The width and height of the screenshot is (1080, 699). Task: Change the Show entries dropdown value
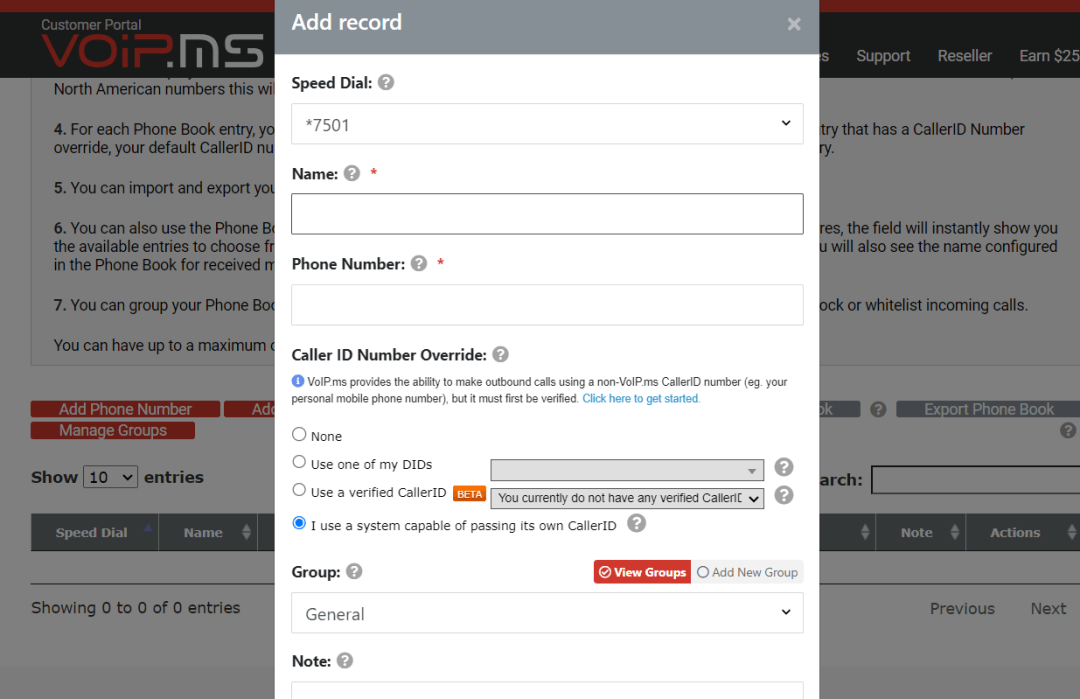click(x=110, y=477)
